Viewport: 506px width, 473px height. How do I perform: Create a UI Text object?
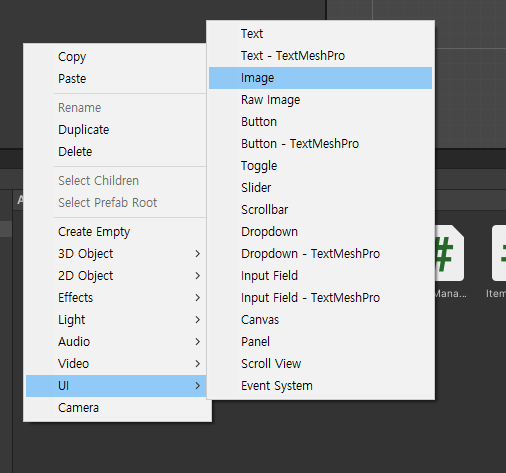[320, 34]
